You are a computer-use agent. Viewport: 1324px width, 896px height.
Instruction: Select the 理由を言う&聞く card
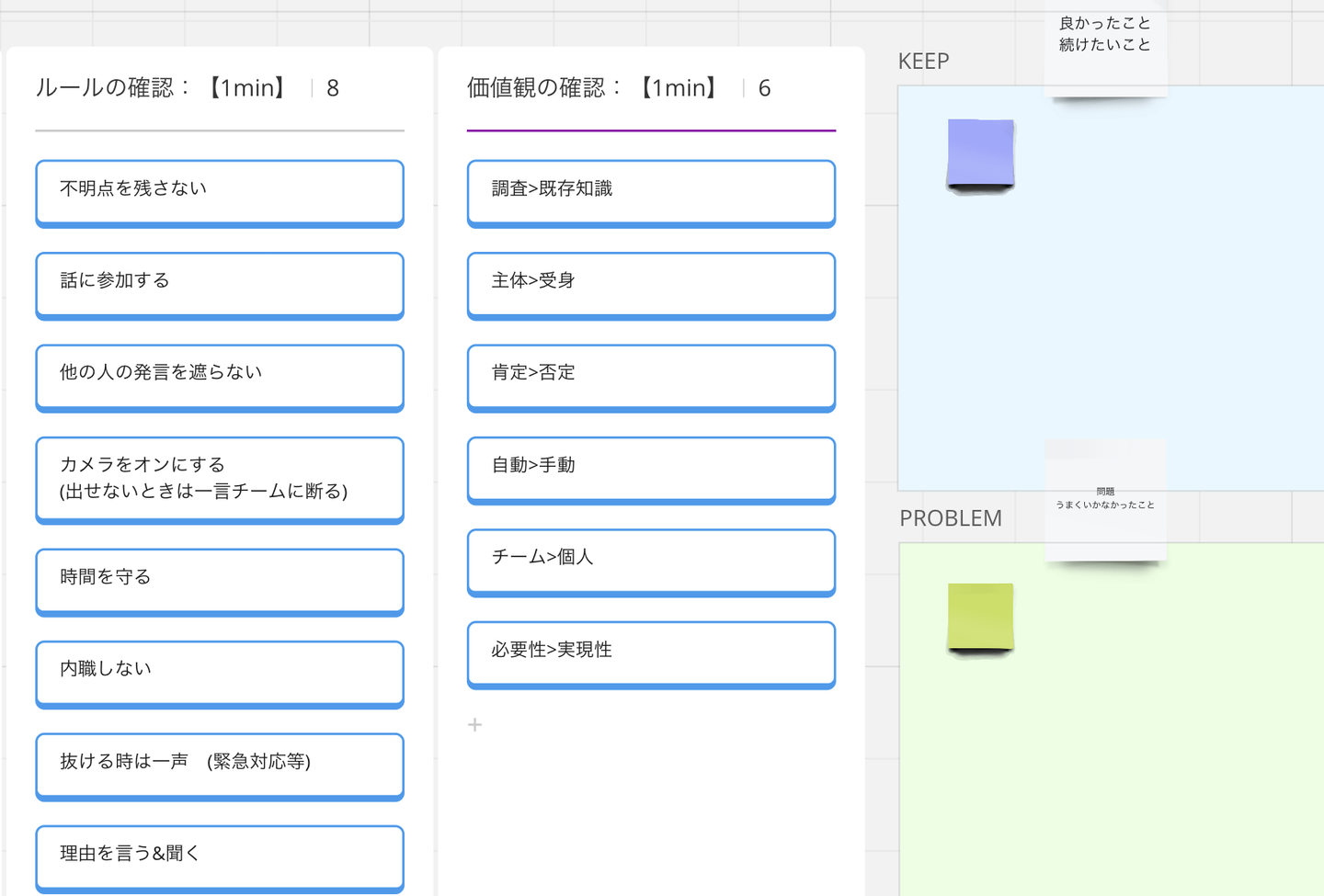click(x=220, y=856)
